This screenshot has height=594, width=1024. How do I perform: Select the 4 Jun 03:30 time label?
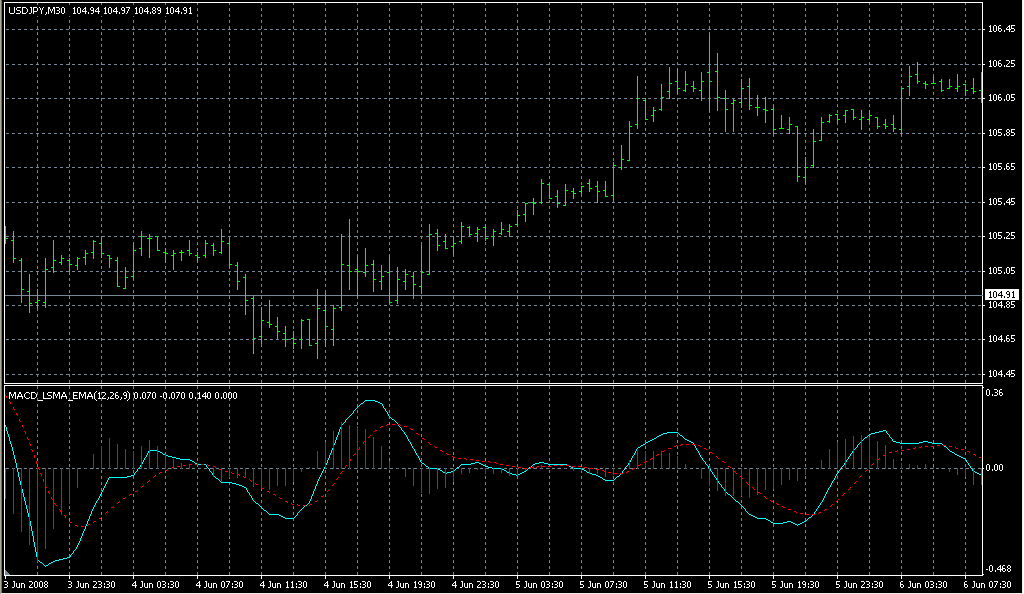(157, 584)
